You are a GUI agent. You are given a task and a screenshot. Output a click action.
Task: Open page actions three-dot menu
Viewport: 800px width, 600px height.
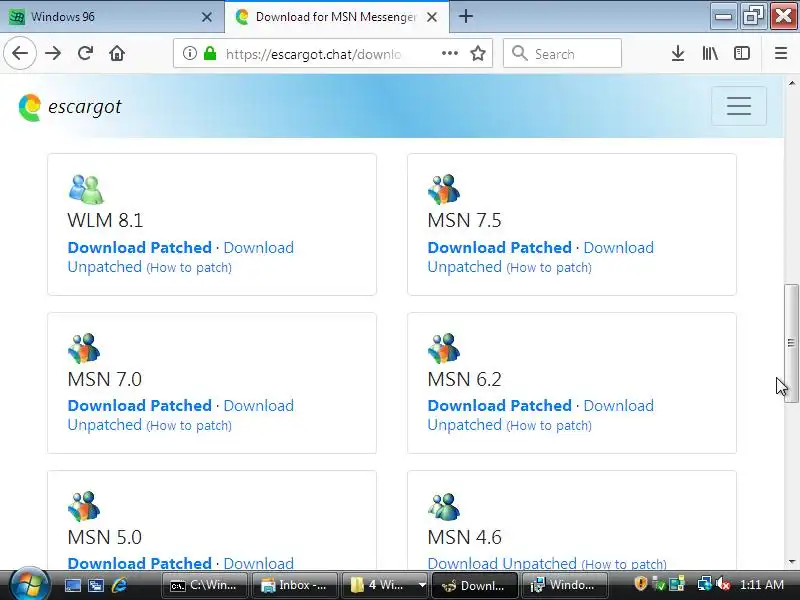(x=449, y=53)
